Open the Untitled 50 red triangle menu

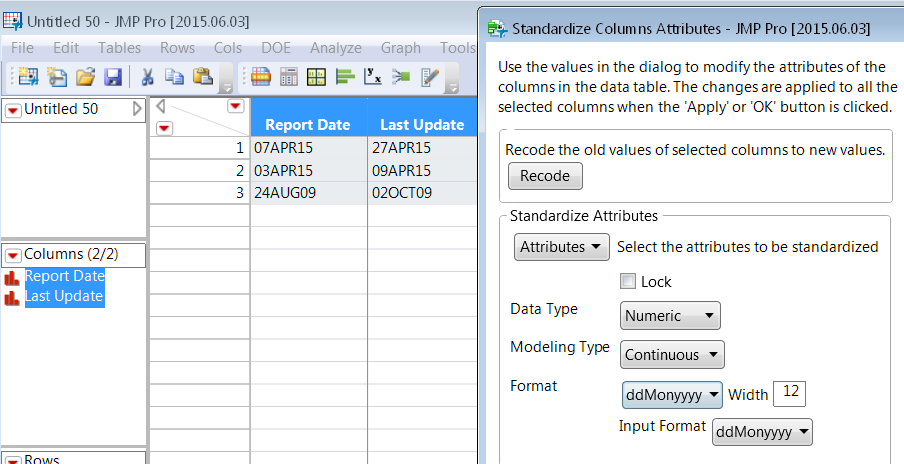(x=13, y=110)
